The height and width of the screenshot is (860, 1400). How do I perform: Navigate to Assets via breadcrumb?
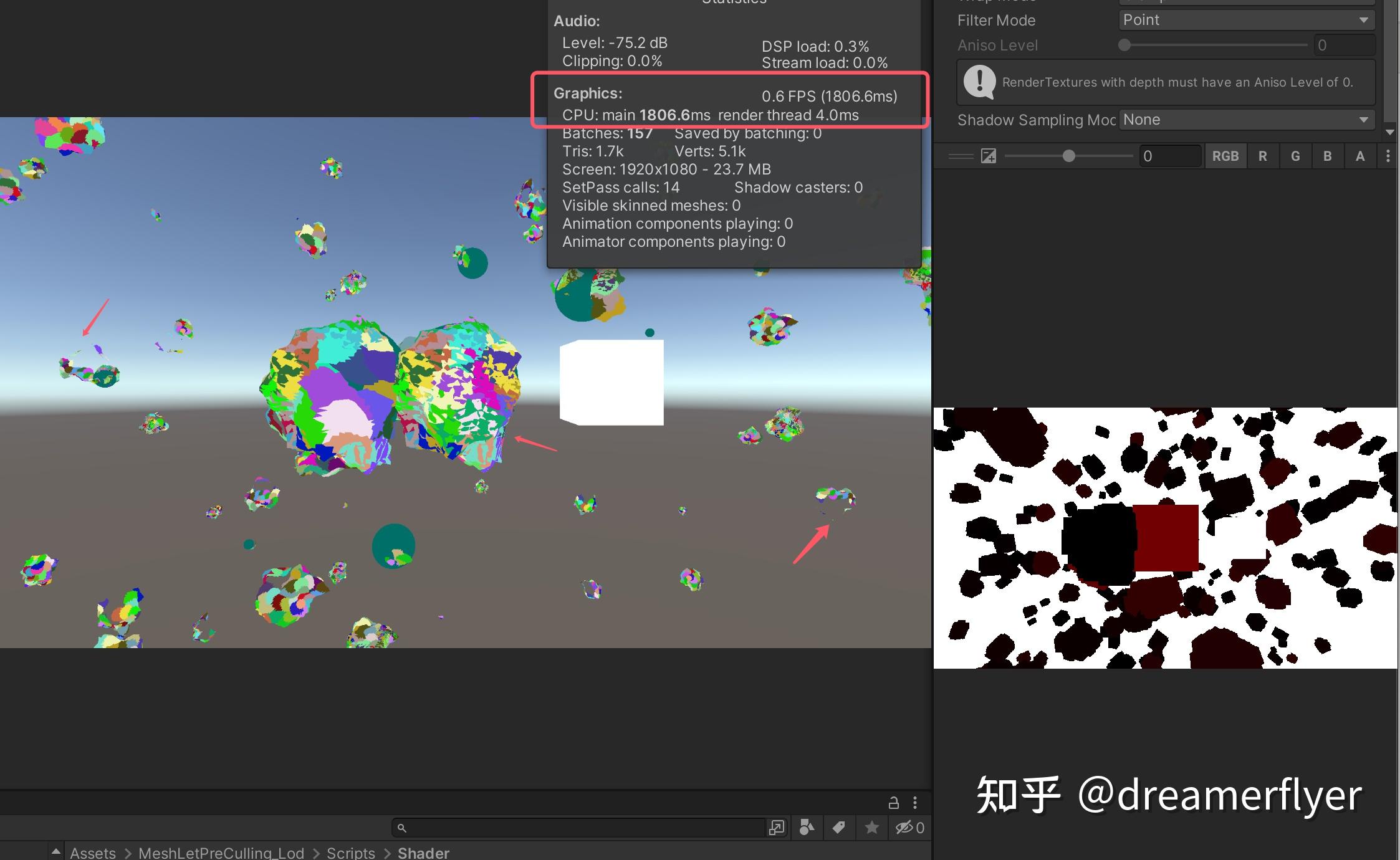93,852
